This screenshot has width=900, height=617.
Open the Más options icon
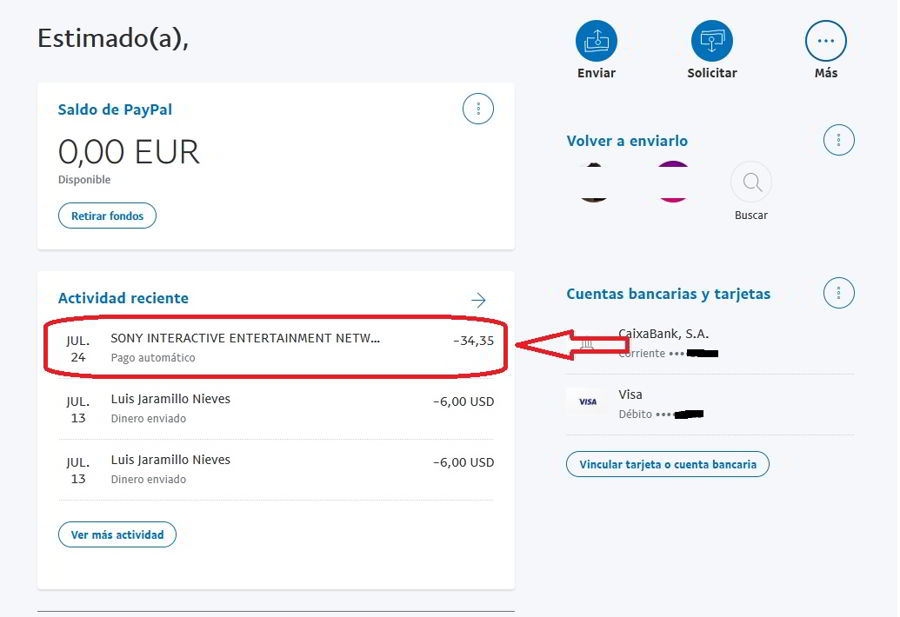[826, 41]
